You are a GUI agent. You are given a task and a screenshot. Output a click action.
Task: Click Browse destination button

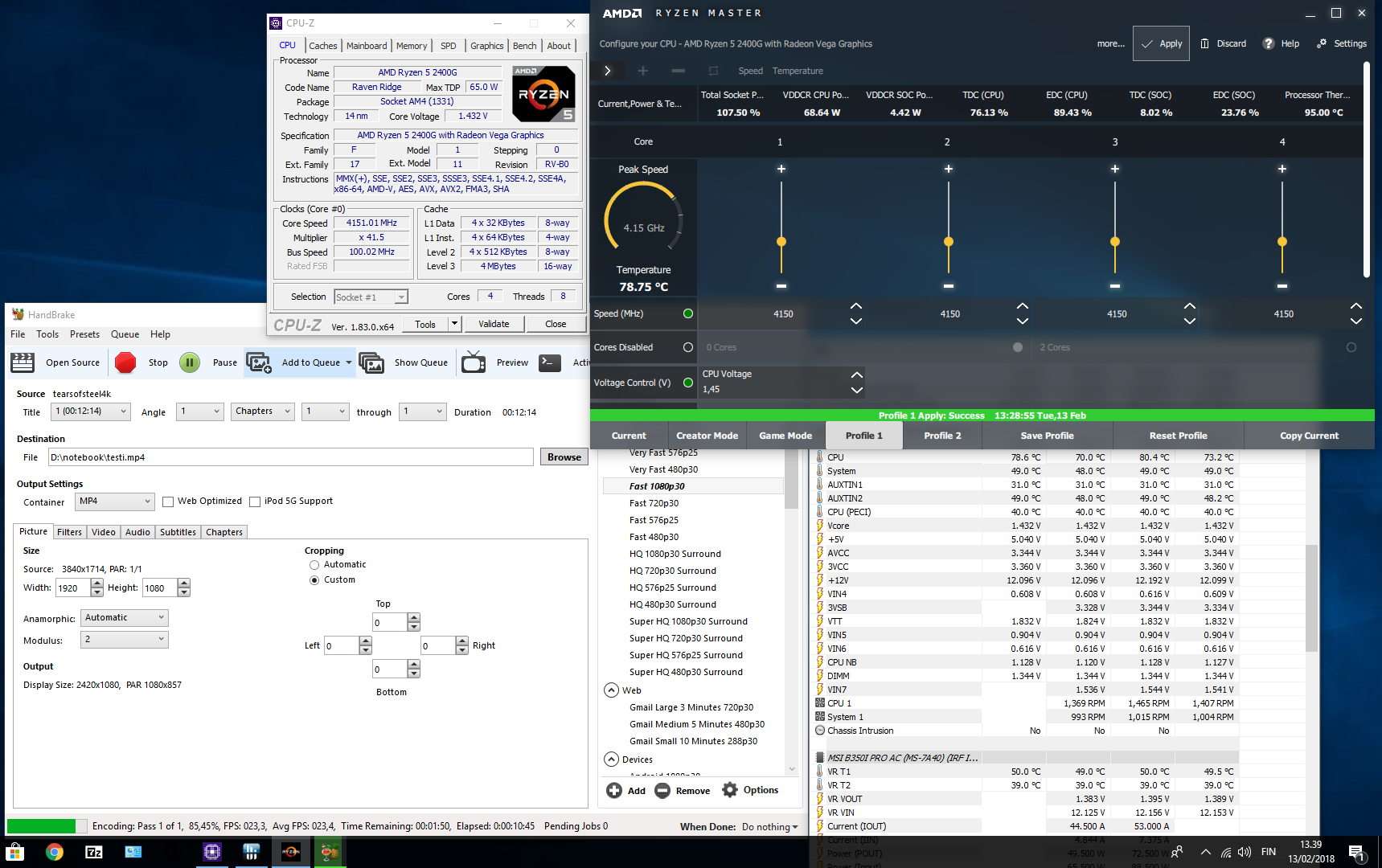coord(564,457)
